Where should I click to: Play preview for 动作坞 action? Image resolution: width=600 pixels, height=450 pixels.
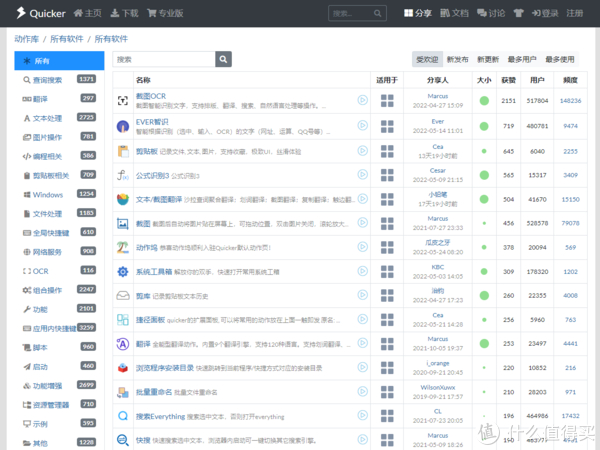point(362,247)
